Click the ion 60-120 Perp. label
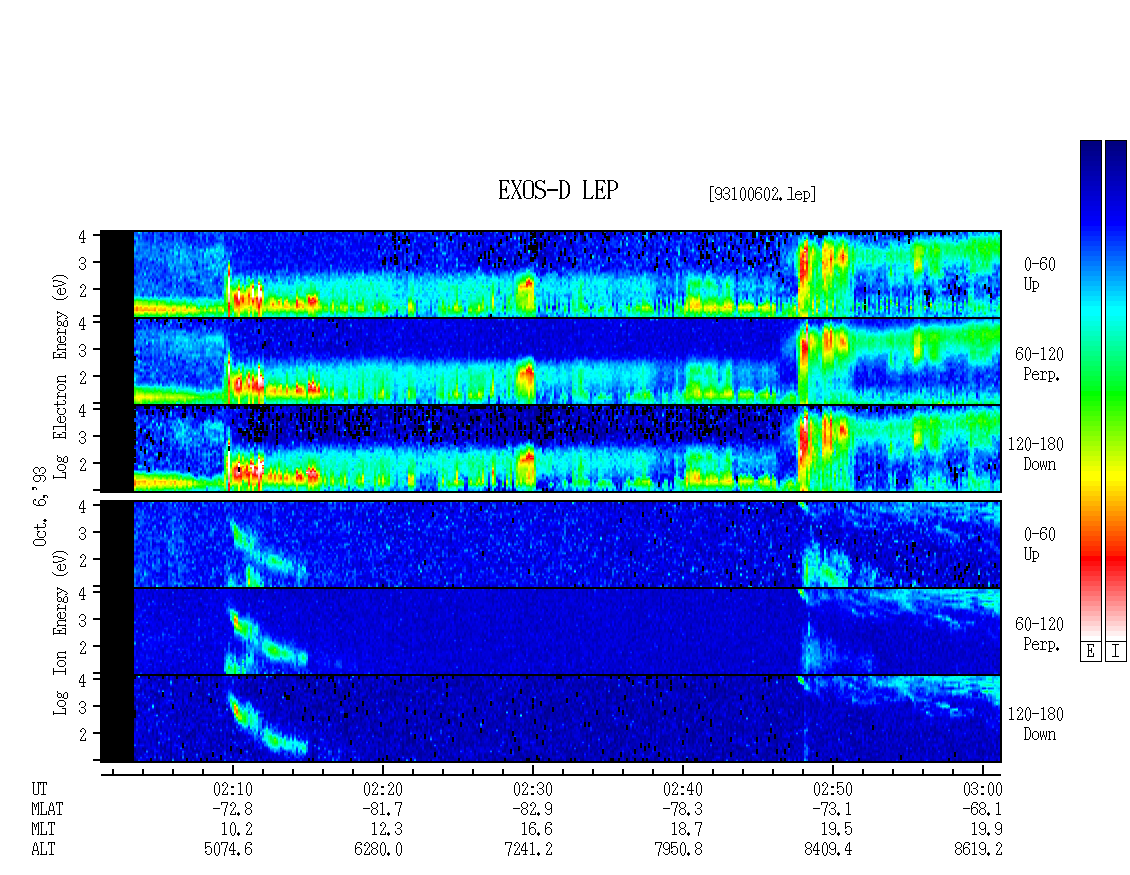This screenshot has height=875, width=1130. pyautogui.click(x=1038, y=634)
